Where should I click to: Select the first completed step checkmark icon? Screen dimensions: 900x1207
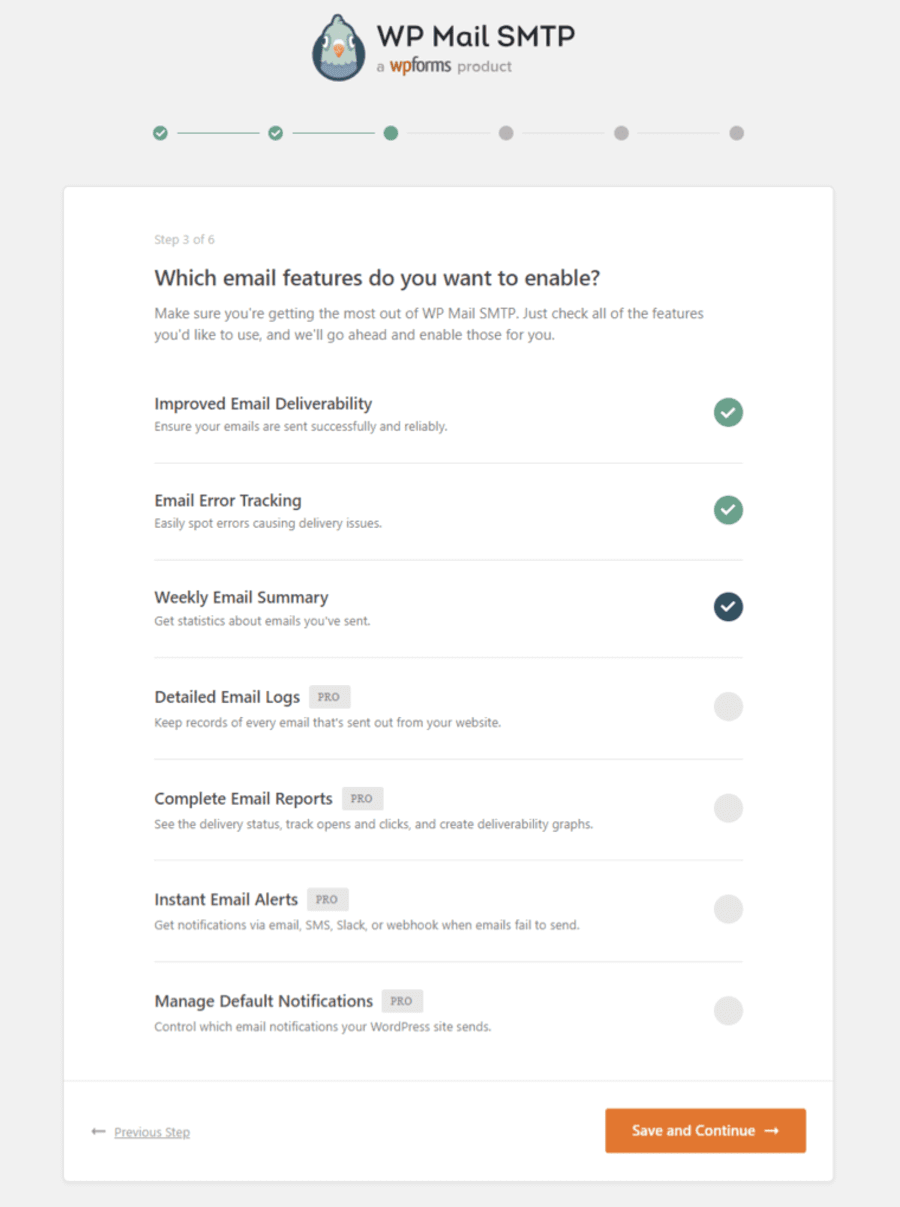[x=161, y=132]
